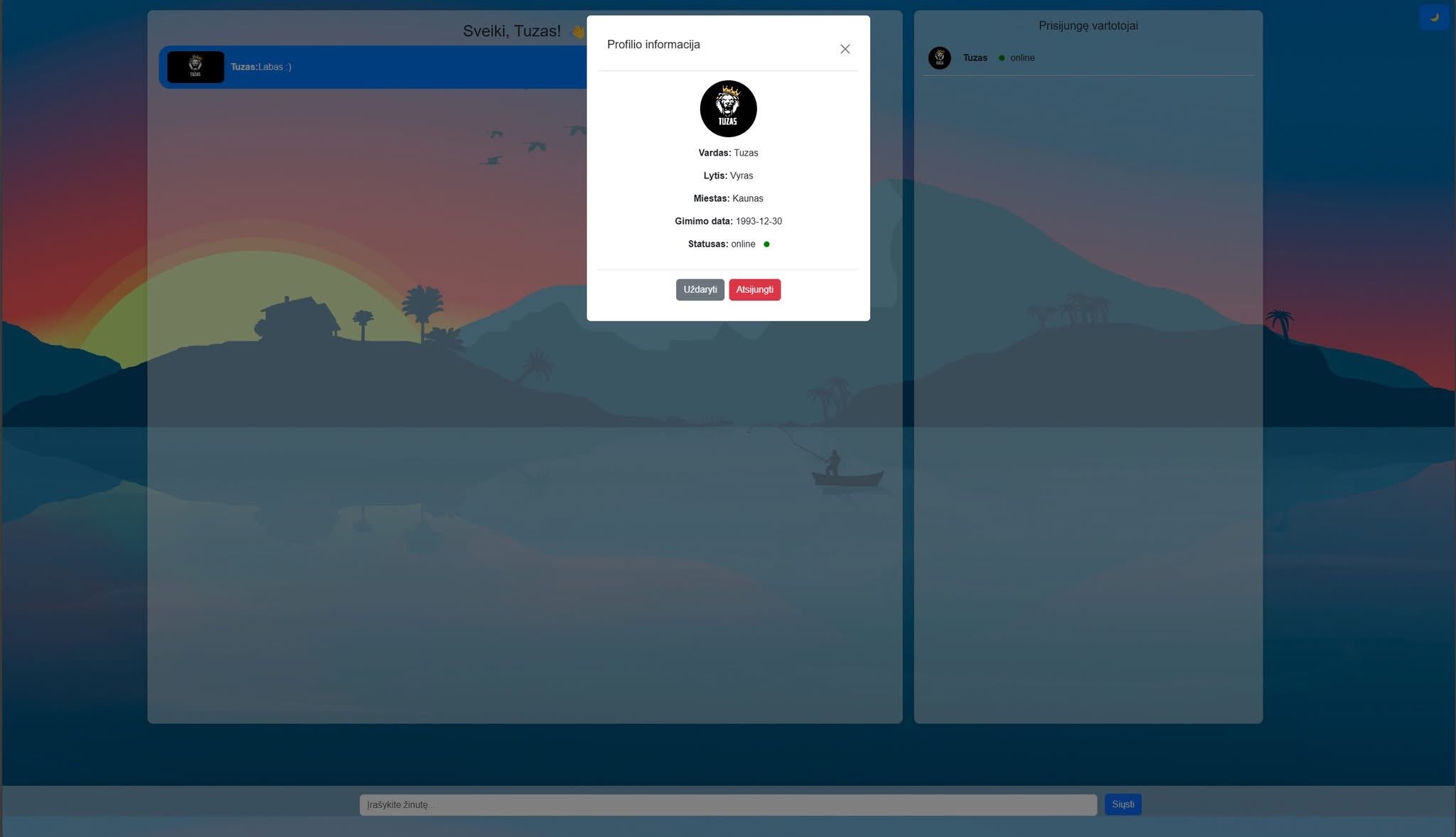Click the "Sveiki, Tuzas!" heading
Screen dimensions: 1456x837
tap(511, 31)
